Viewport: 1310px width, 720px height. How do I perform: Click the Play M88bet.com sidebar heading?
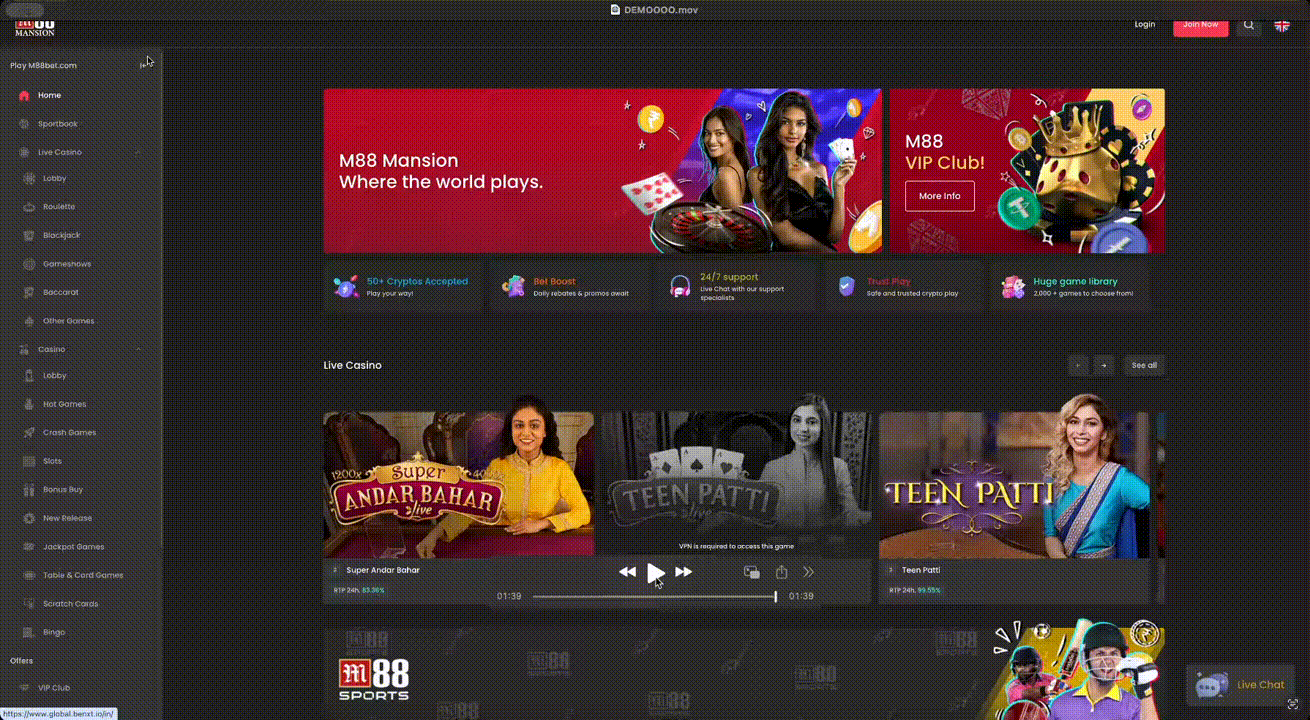43,66
